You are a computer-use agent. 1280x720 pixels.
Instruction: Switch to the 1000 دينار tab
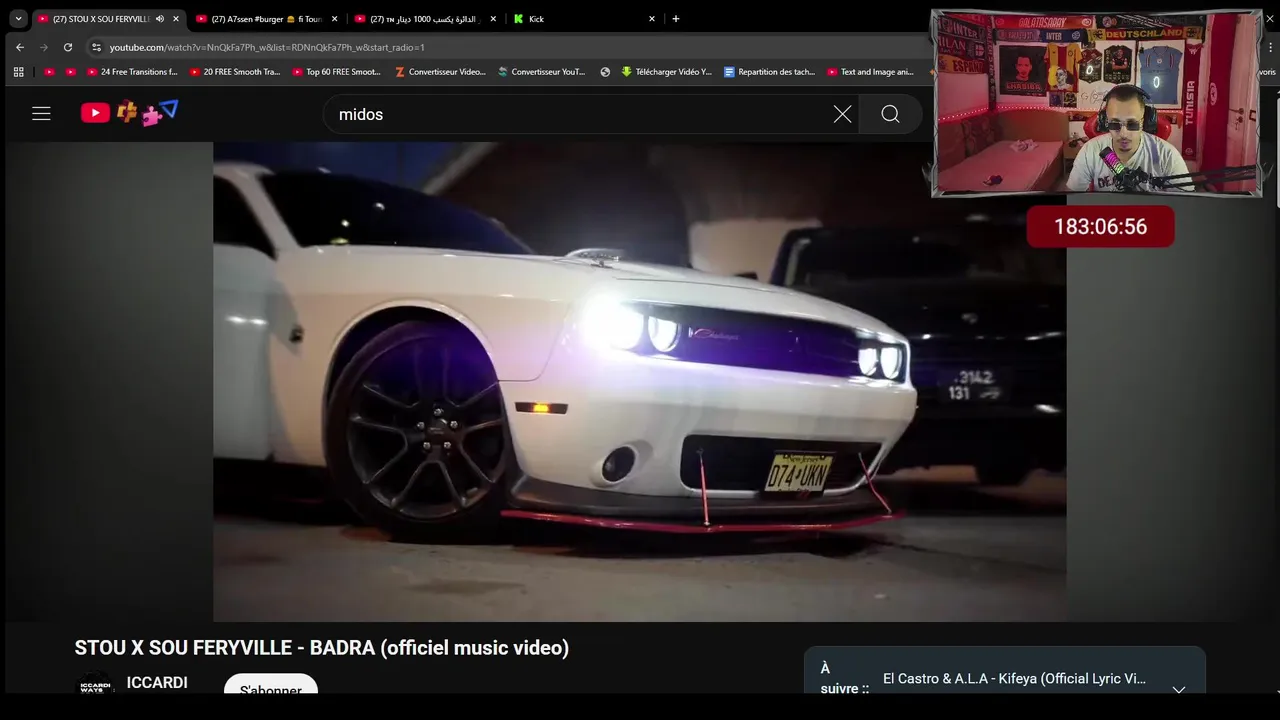point(425,19)
